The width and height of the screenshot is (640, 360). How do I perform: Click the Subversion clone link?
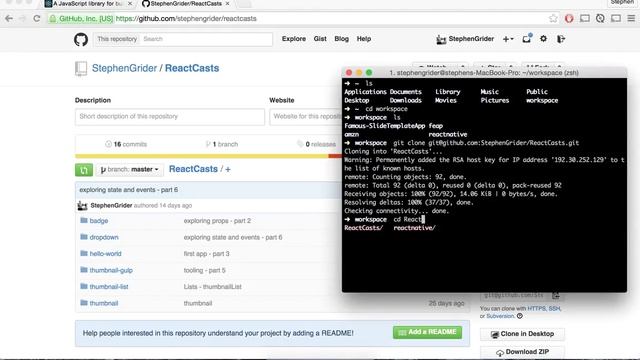tap(500, 316)
